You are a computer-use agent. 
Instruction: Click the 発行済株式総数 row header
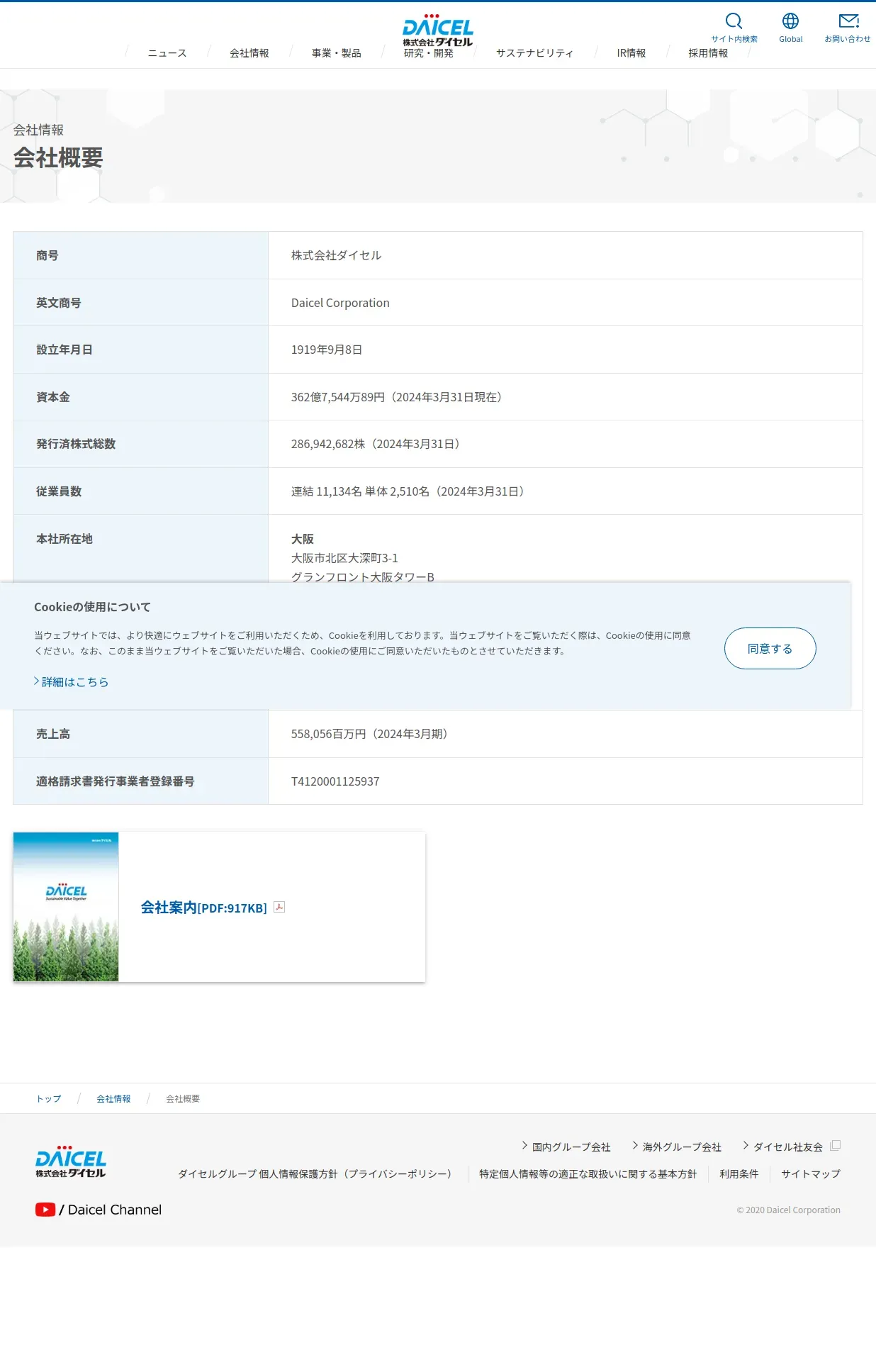[x=76, y=444]
